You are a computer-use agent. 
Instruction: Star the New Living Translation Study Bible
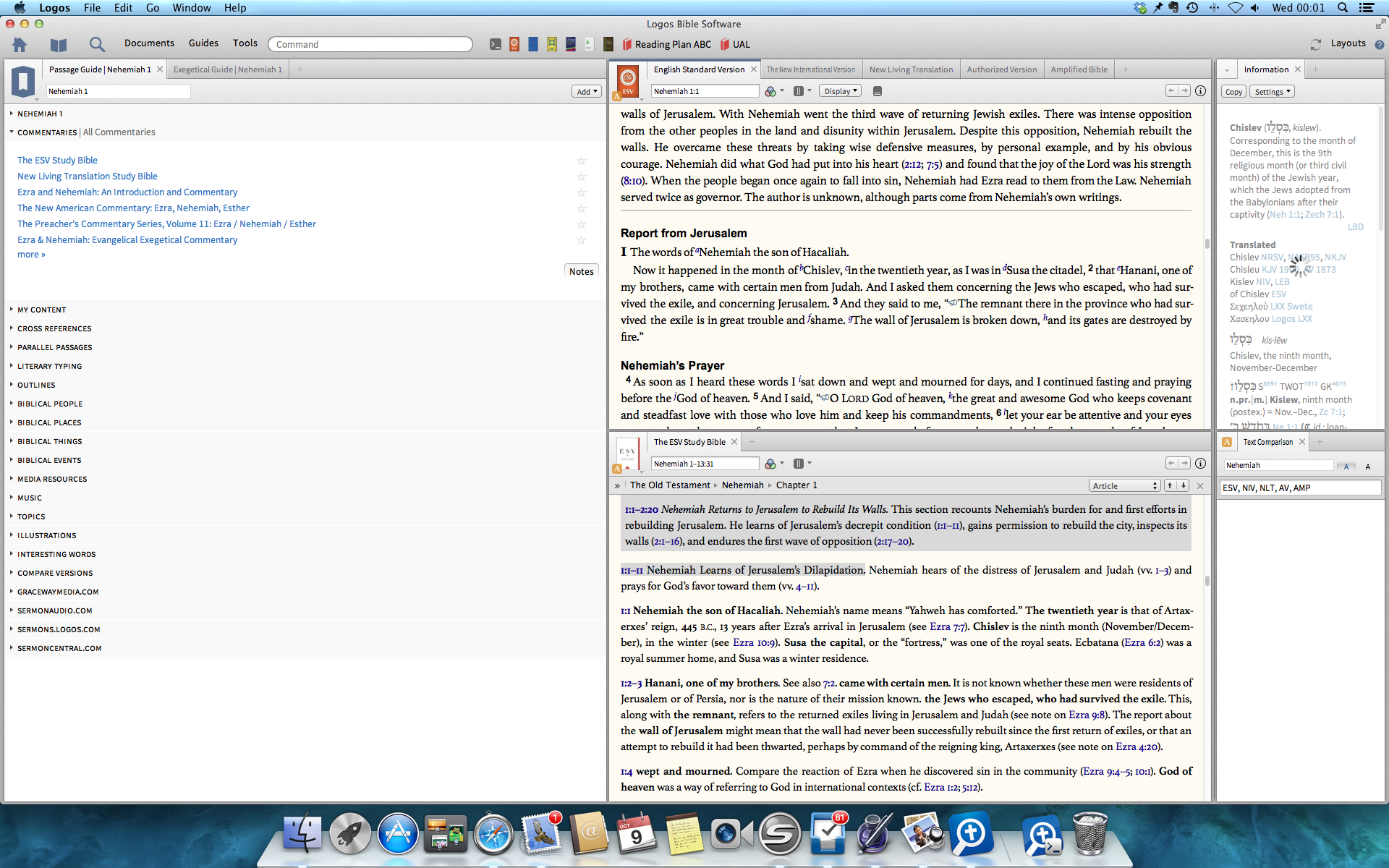click(581, 176)
